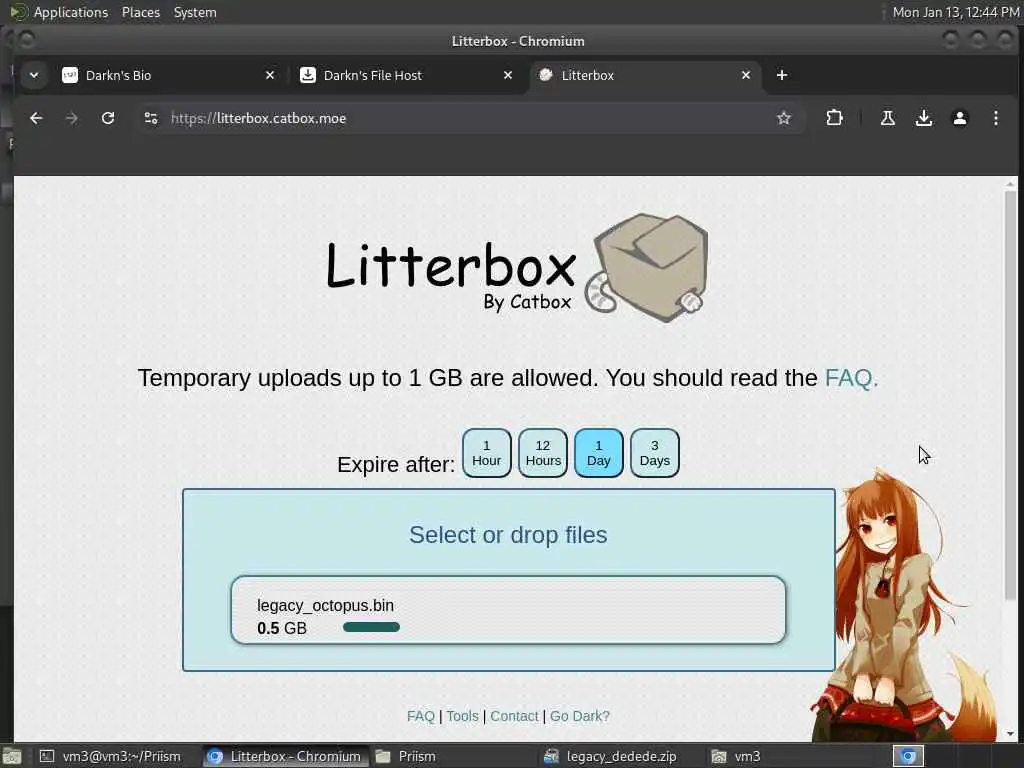Click the legacy_octopus.bin upload progress bar
Image resolution: width=1024 pixels, height=768 pixels.
[x=371, y=627]
